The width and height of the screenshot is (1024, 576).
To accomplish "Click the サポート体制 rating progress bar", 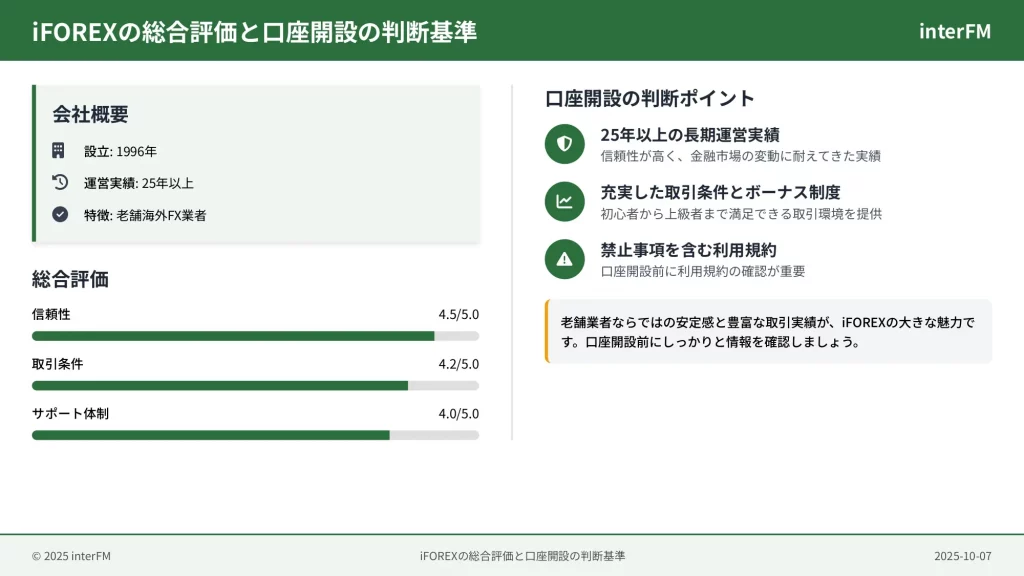I will click(x=255, y=435).
